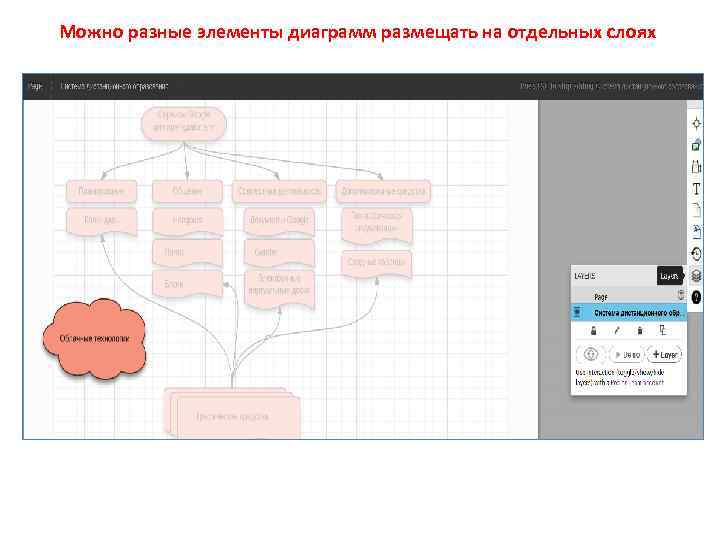Image resolution: width=720 pixels, height=540 pixels.
Task: Select the Система дистанционного обр layer
Action: pyautogui.click(x=629, y=312)
